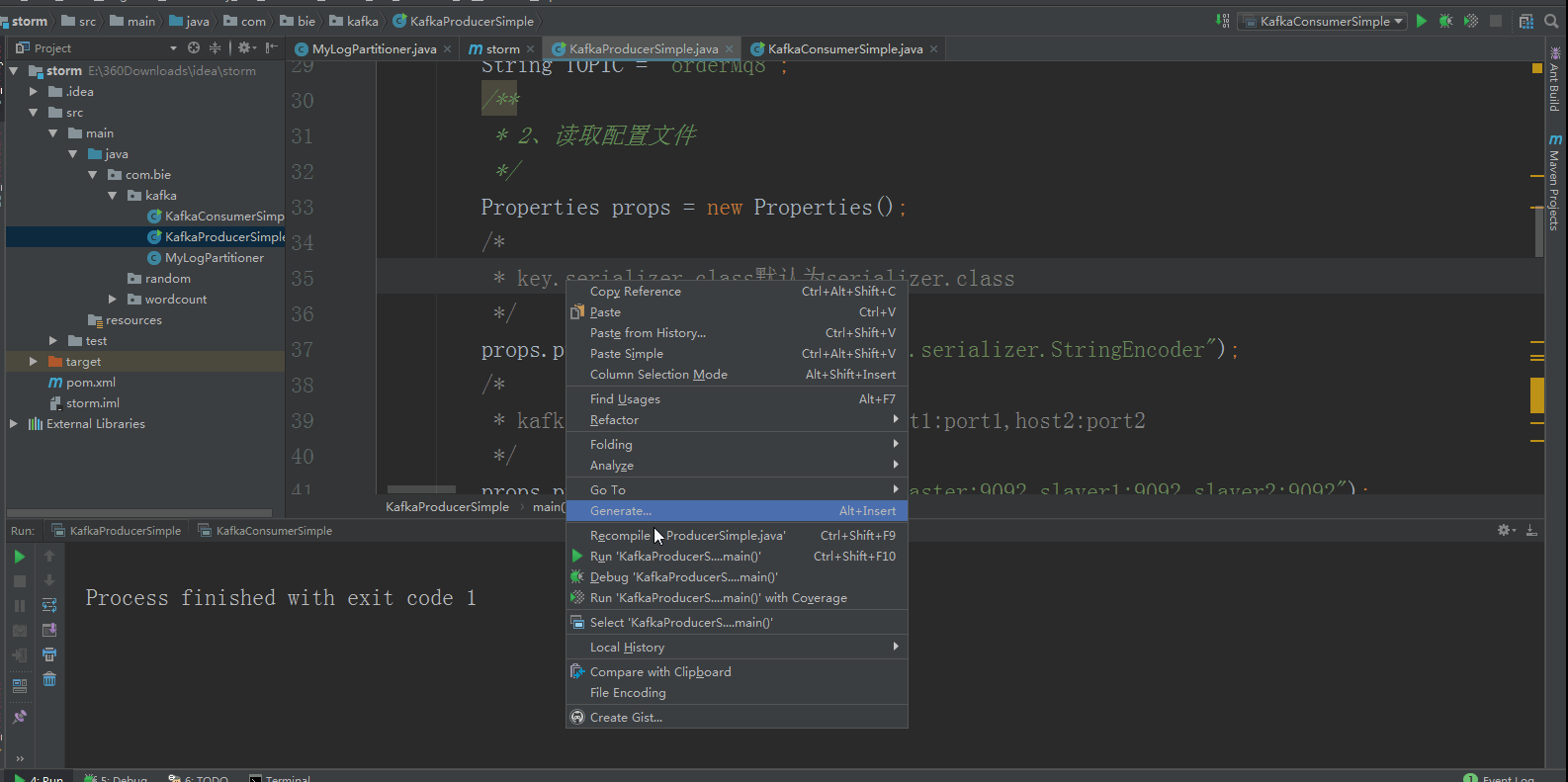
Task: Choose Generate... in context menu
Action: click(x=737, y=511)
